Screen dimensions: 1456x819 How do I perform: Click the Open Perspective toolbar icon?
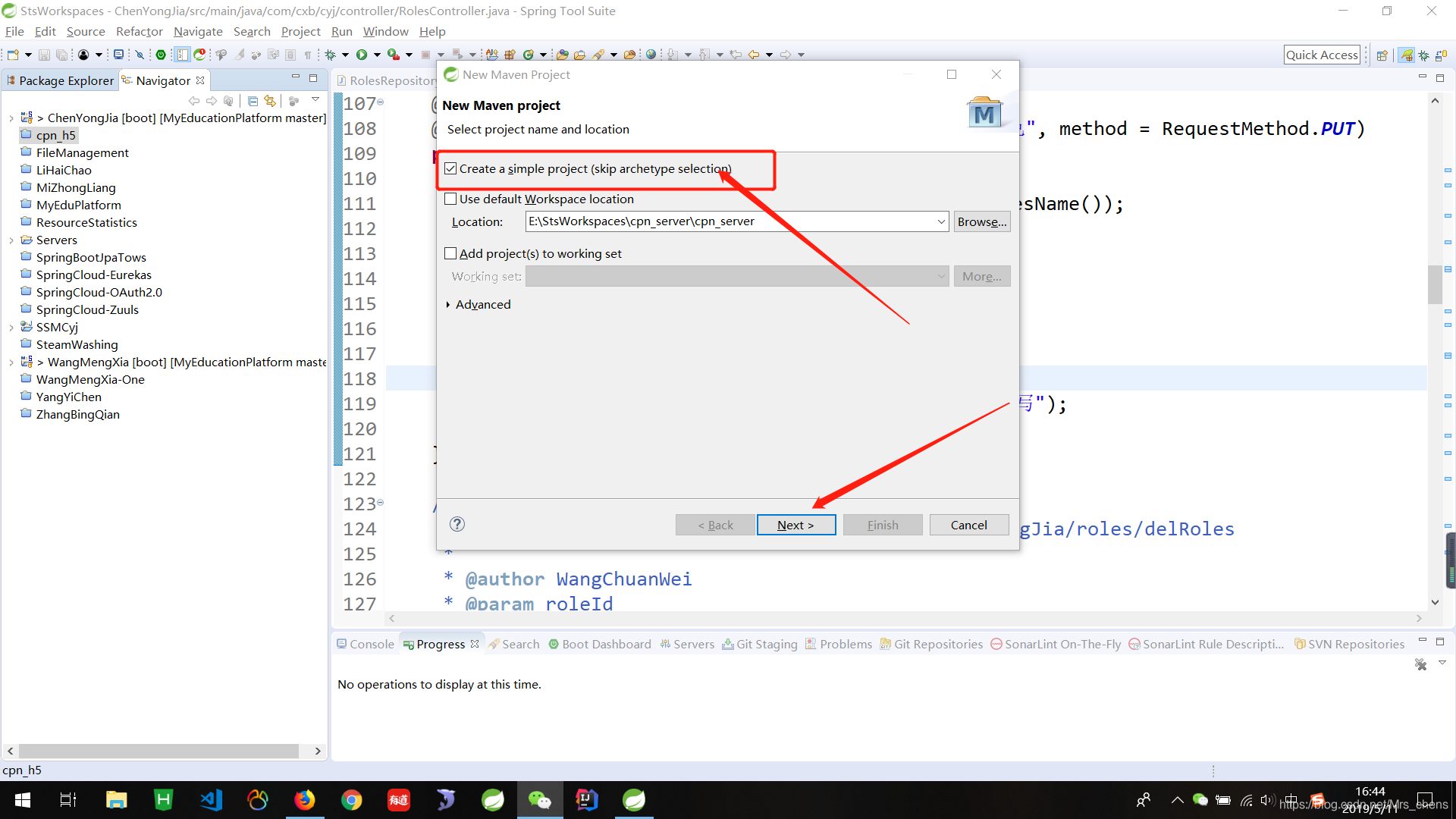point(1382,55)
